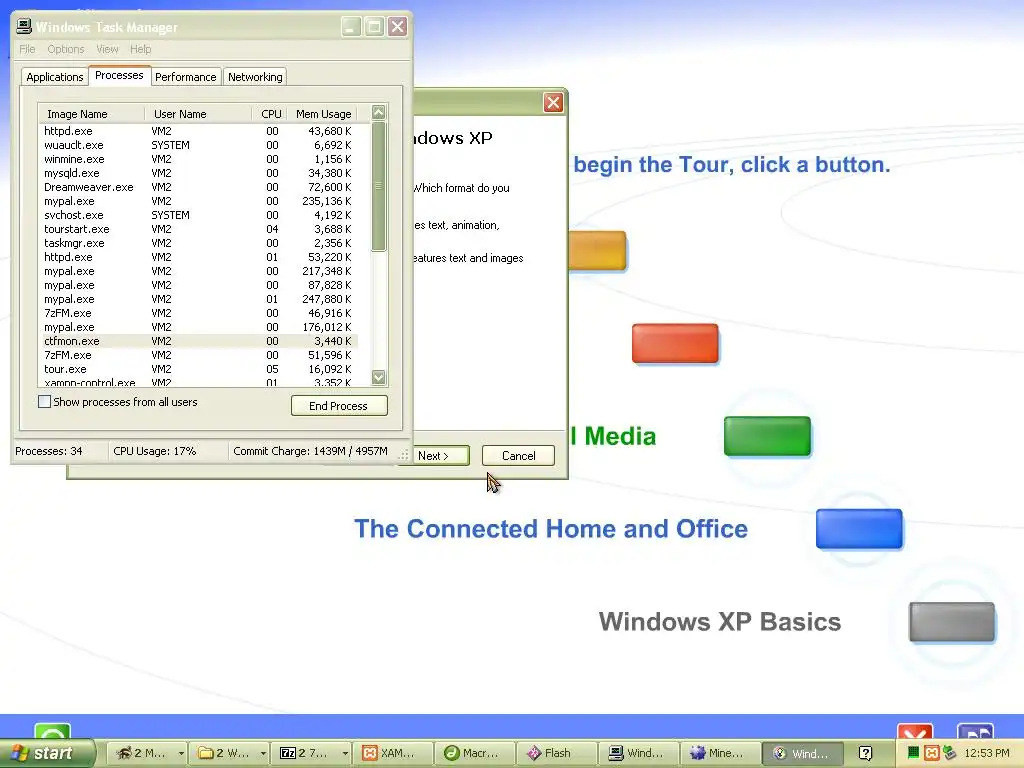1024x768 pixels.
Task: Select the Dreamweaver.exe process row
Action: click(x=199, y=187)
